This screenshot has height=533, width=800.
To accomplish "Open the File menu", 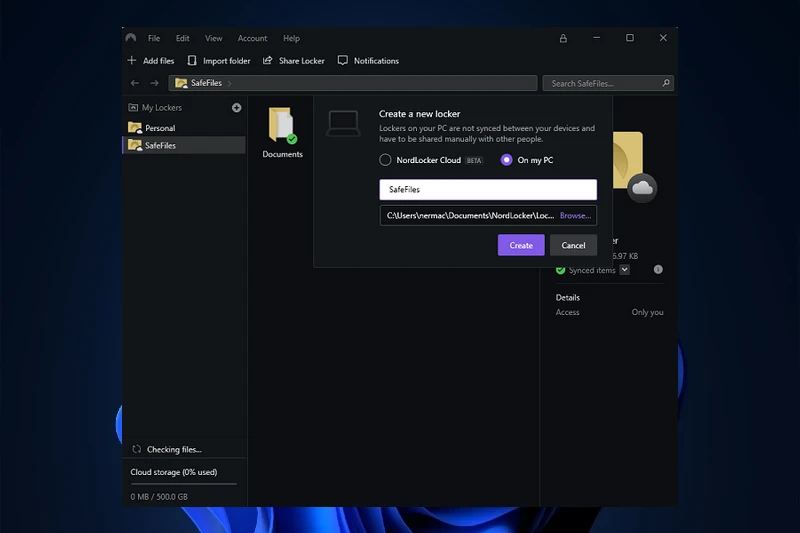I will tap(154, 39).
